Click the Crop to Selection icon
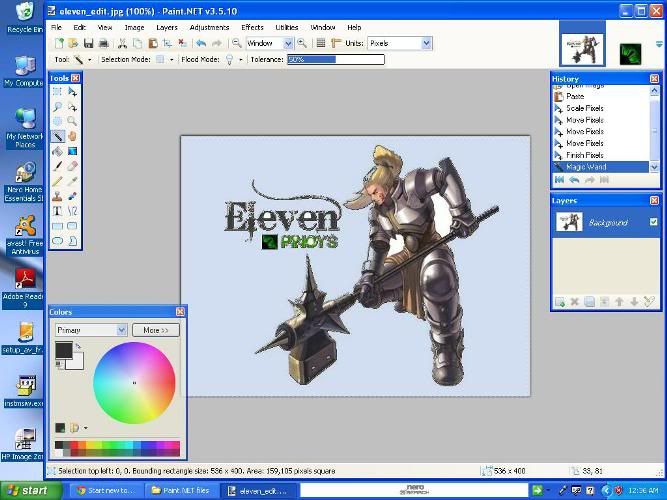Viewport: 667px width, 500px height. point(168,43)
